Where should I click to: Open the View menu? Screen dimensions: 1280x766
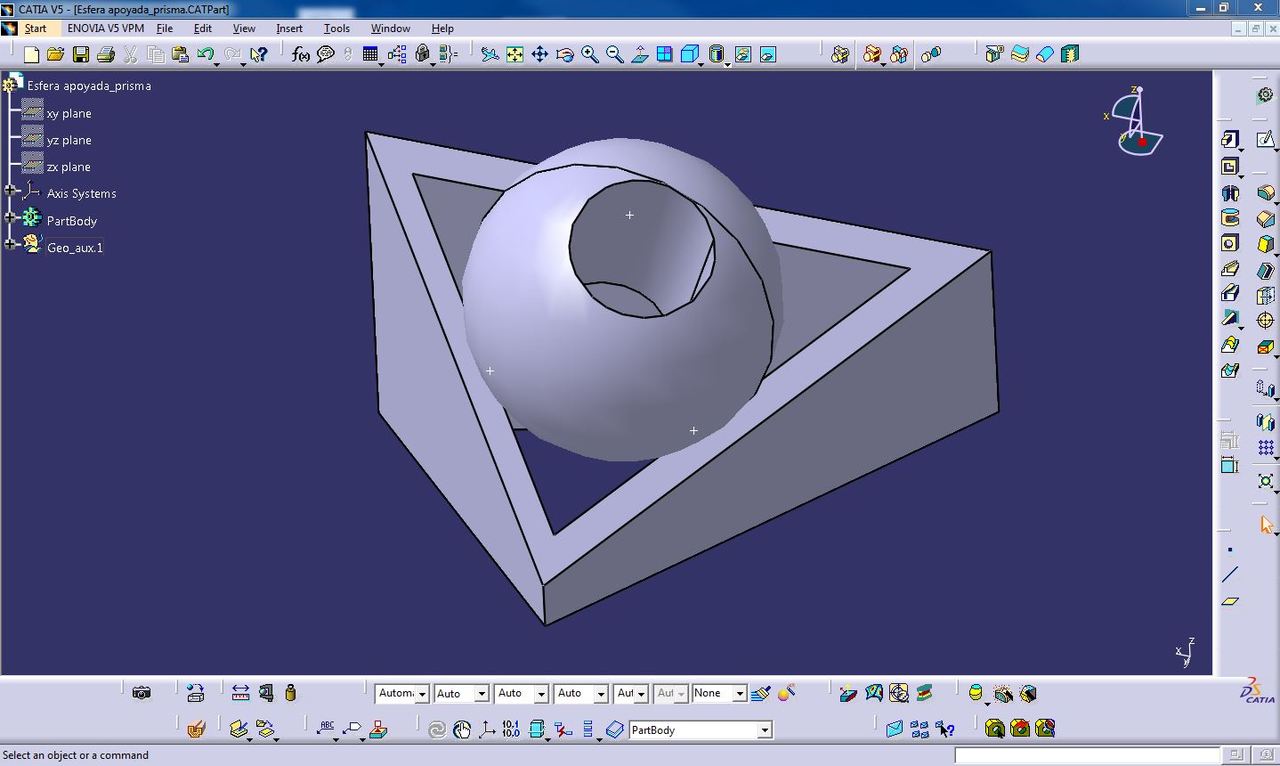[x=244, y=28]
